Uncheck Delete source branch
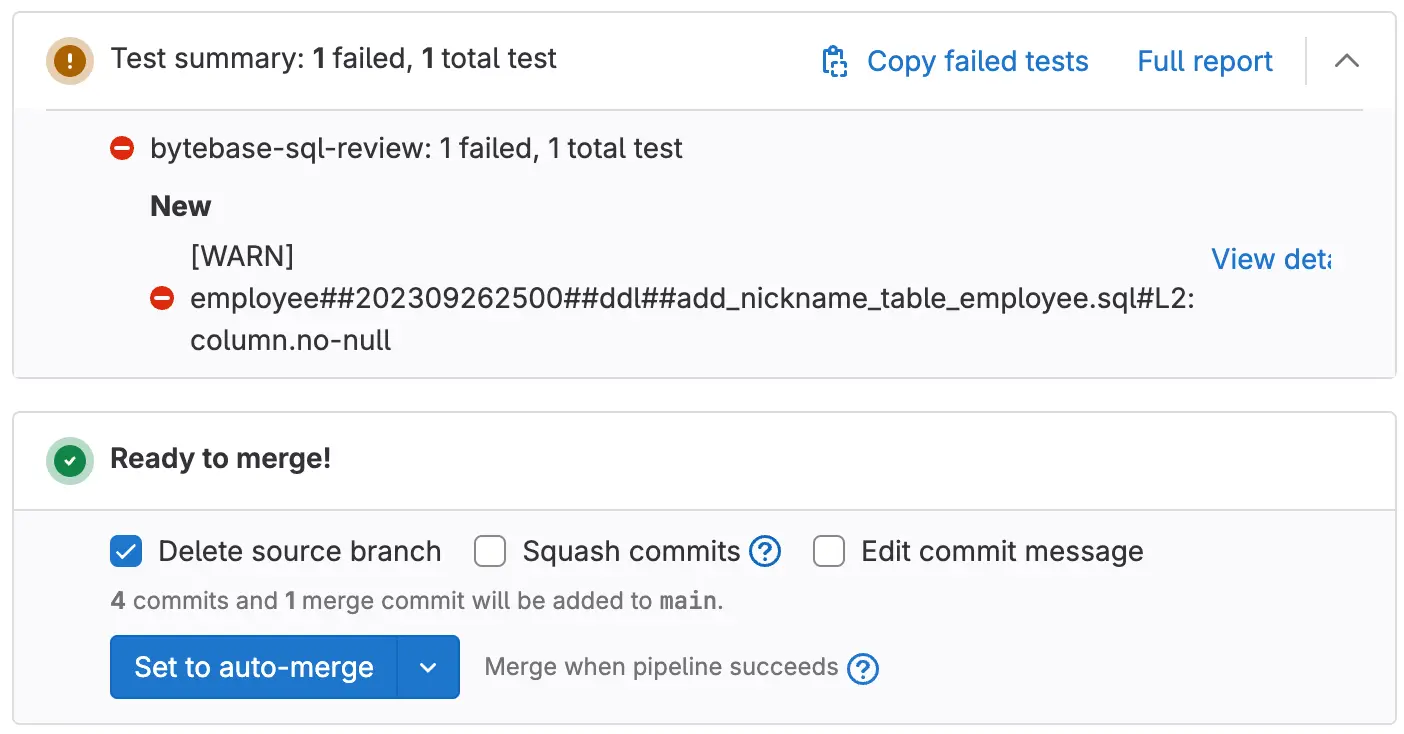Image resolution: width=1404 pixels, height=734 pixels. (x=125, y=551)
